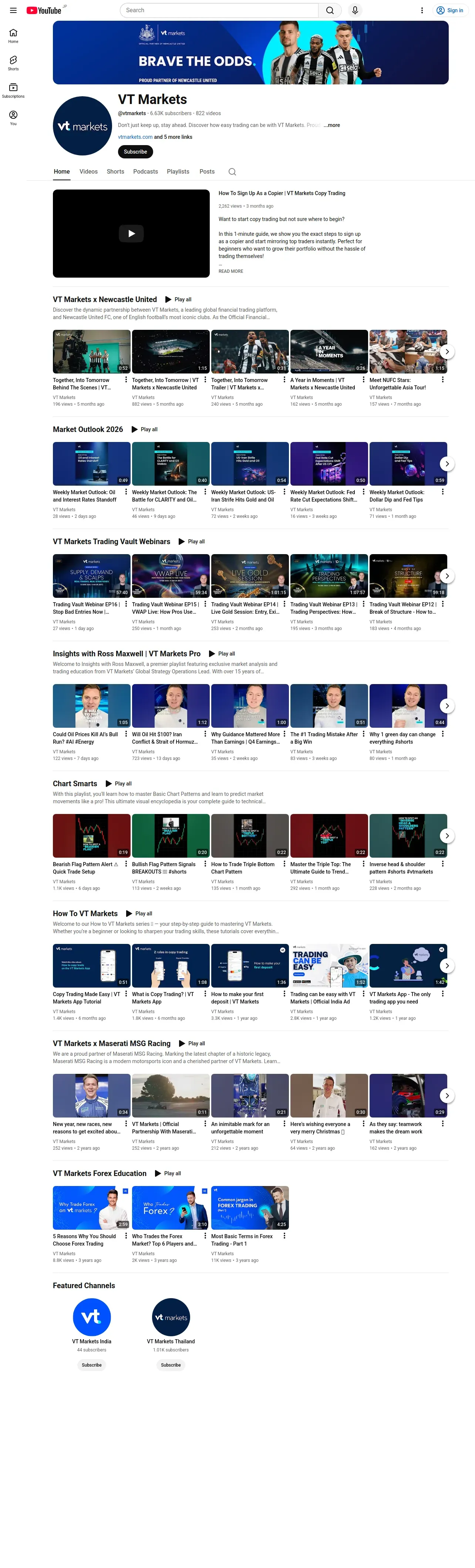Viewport: 475px width, 1568px height.
Task: Open options for Most Basic Terms in Forex Trading
Action: point(284,1236)
